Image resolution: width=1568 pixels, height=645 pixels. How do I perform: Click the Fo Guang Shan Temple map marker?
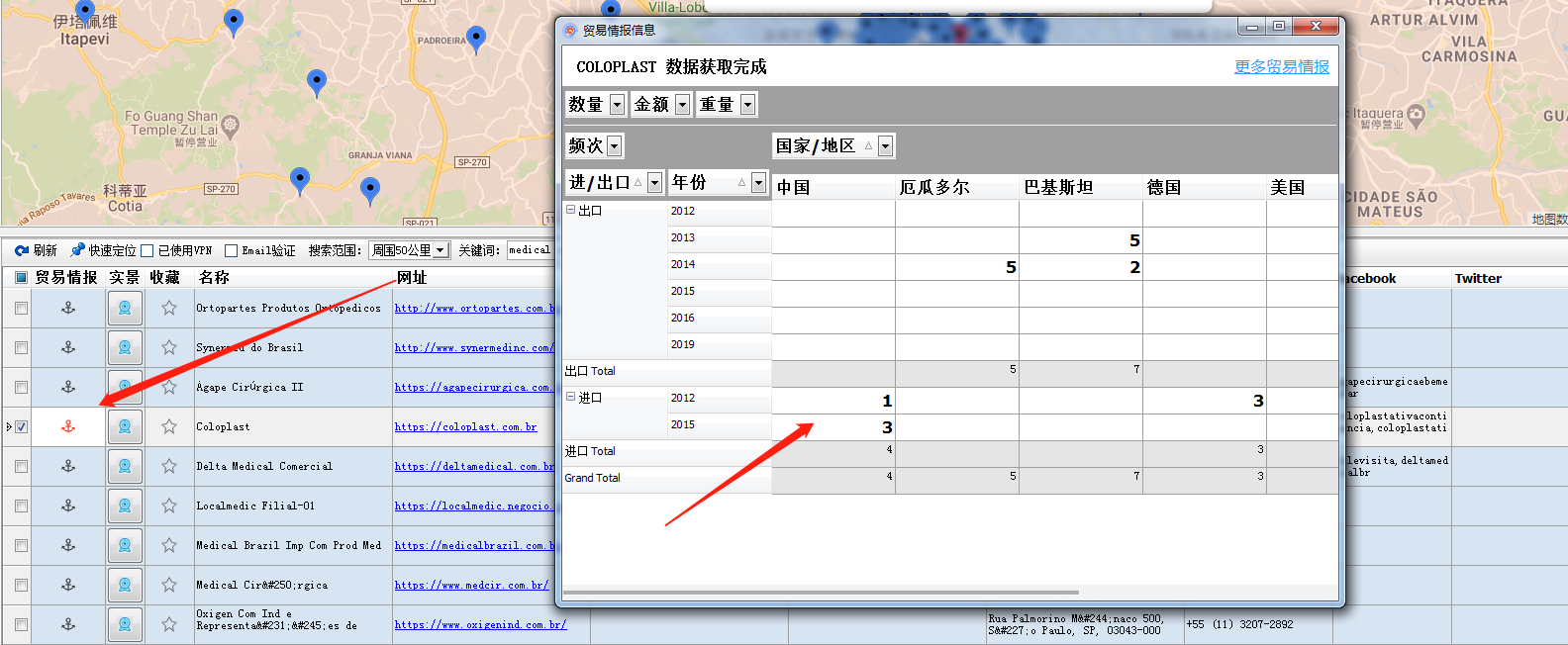[x=231, y=125]
